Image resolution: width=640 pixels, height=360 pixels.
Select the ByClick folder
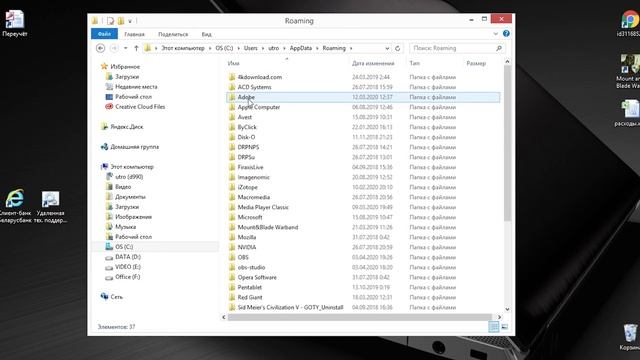coord(247,127)
